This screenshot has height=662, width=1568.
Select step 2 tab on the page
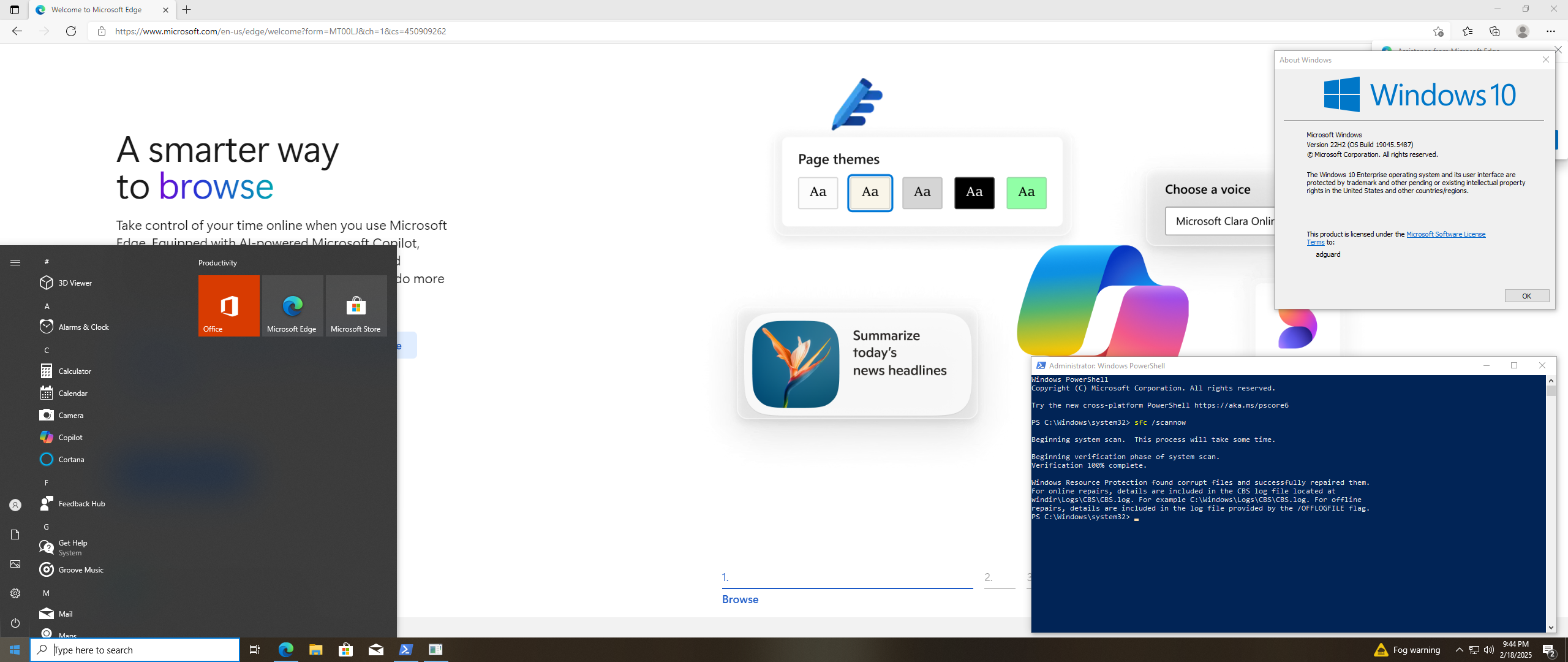pyautogui.click(x=1000, y=579)
